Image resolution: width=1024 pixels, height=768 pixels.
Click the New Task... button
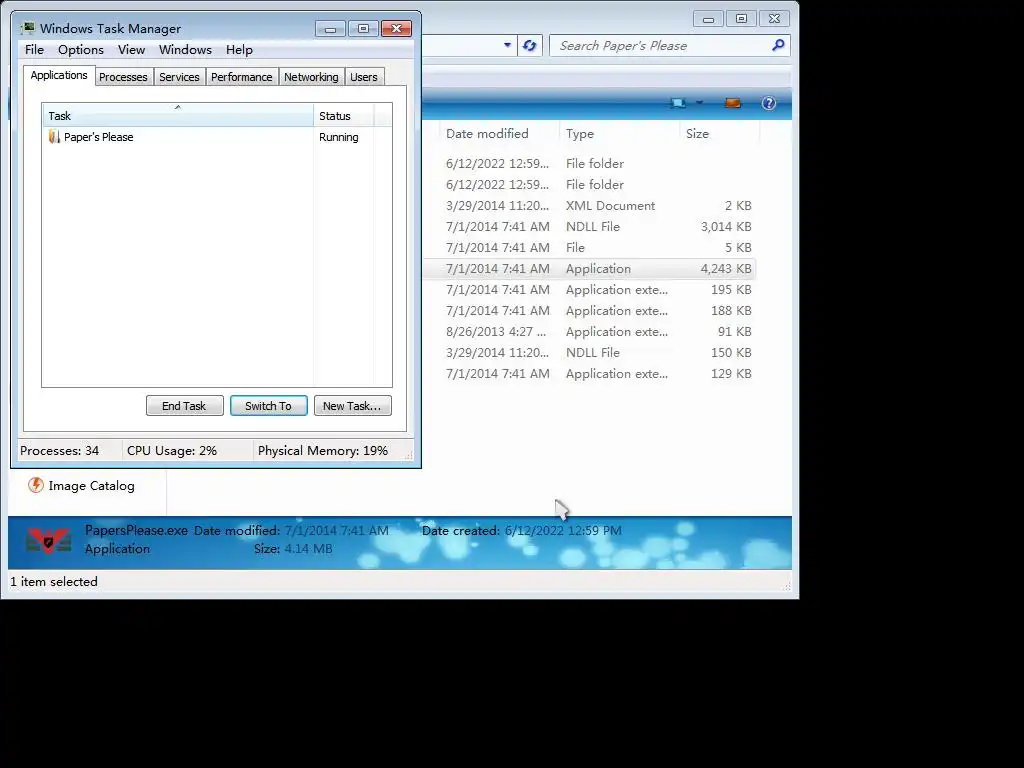352,406
